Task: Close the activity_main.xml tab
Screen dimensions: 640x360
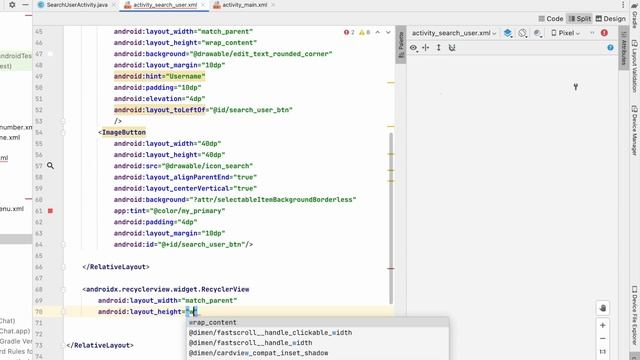Action: [273, 5]
